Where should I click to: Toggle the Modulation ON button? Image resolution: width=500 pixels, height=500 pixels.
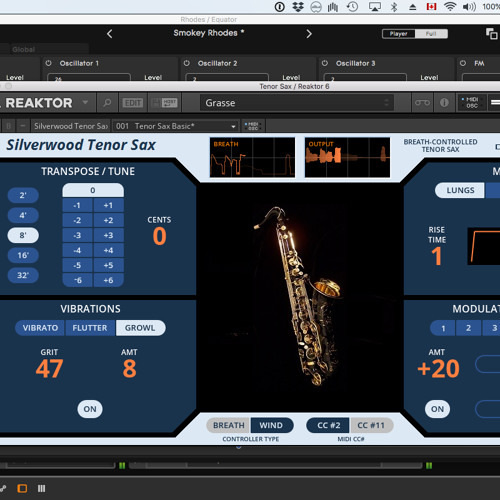pyautogui.click(x=437, y=409)
